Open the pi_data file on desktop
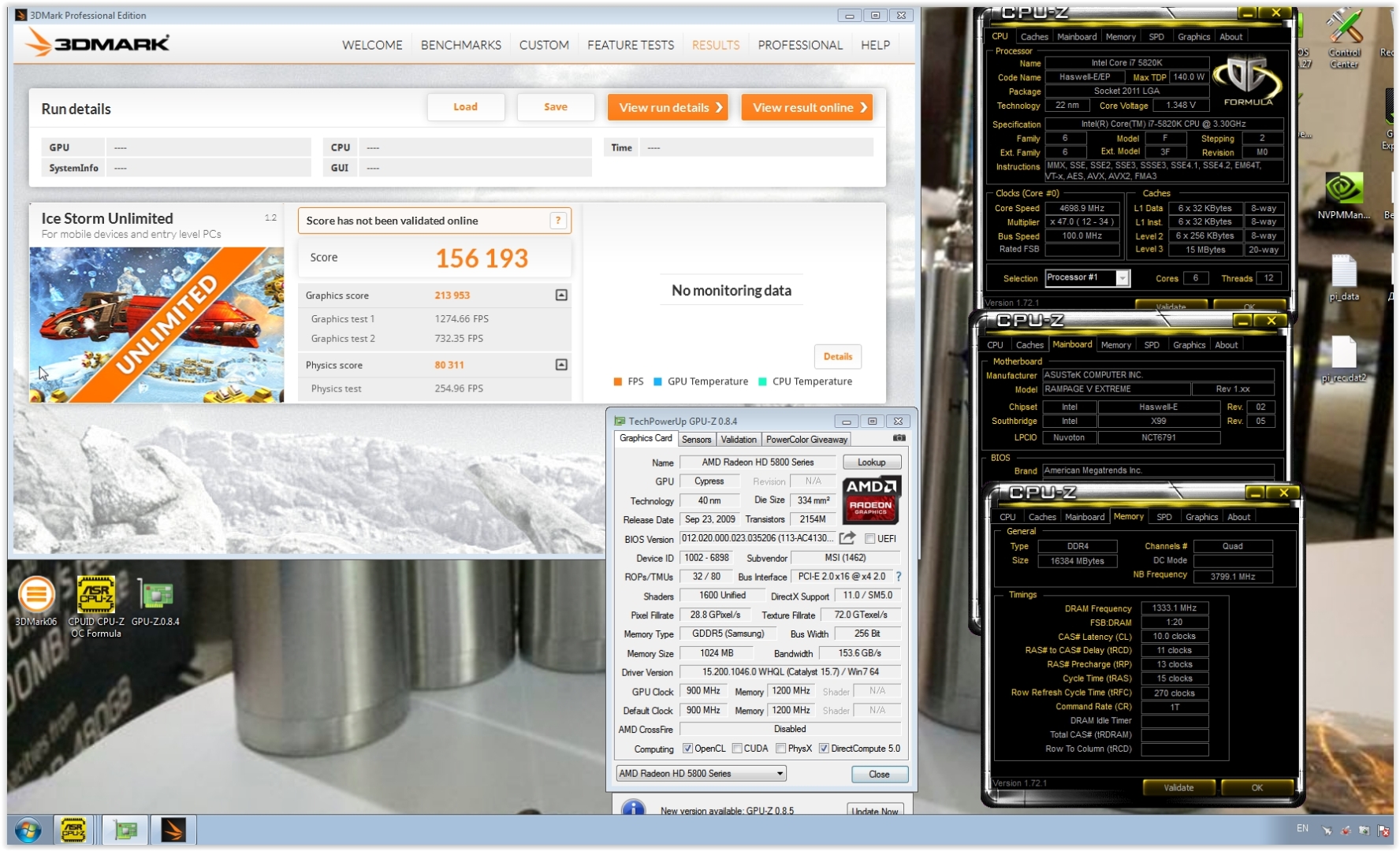This screenshot has height=851, width=1400. pyautogui.click(x=1344, y=277)
